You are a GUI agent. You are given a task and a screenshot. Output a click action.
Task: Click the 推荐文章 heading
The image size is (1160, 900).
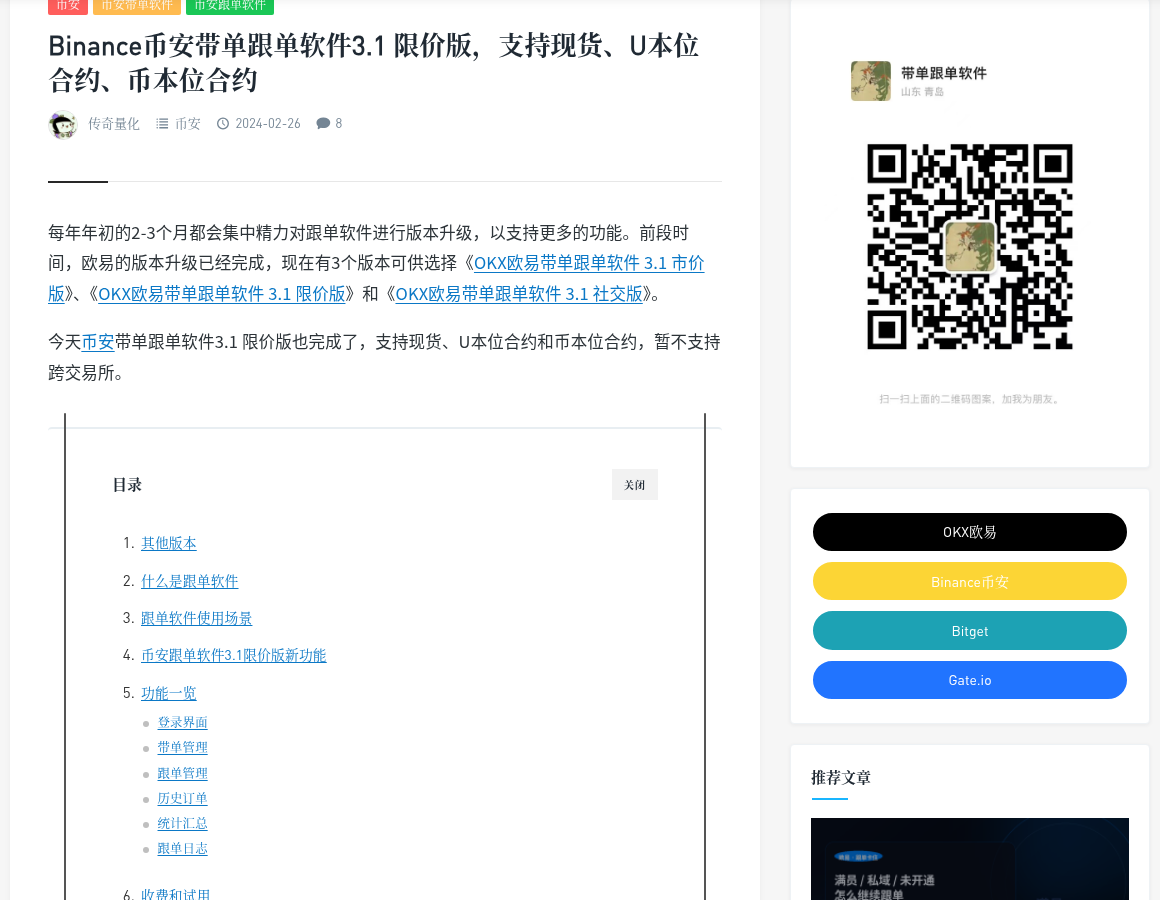pyautogui.click(x=841, y=777)
